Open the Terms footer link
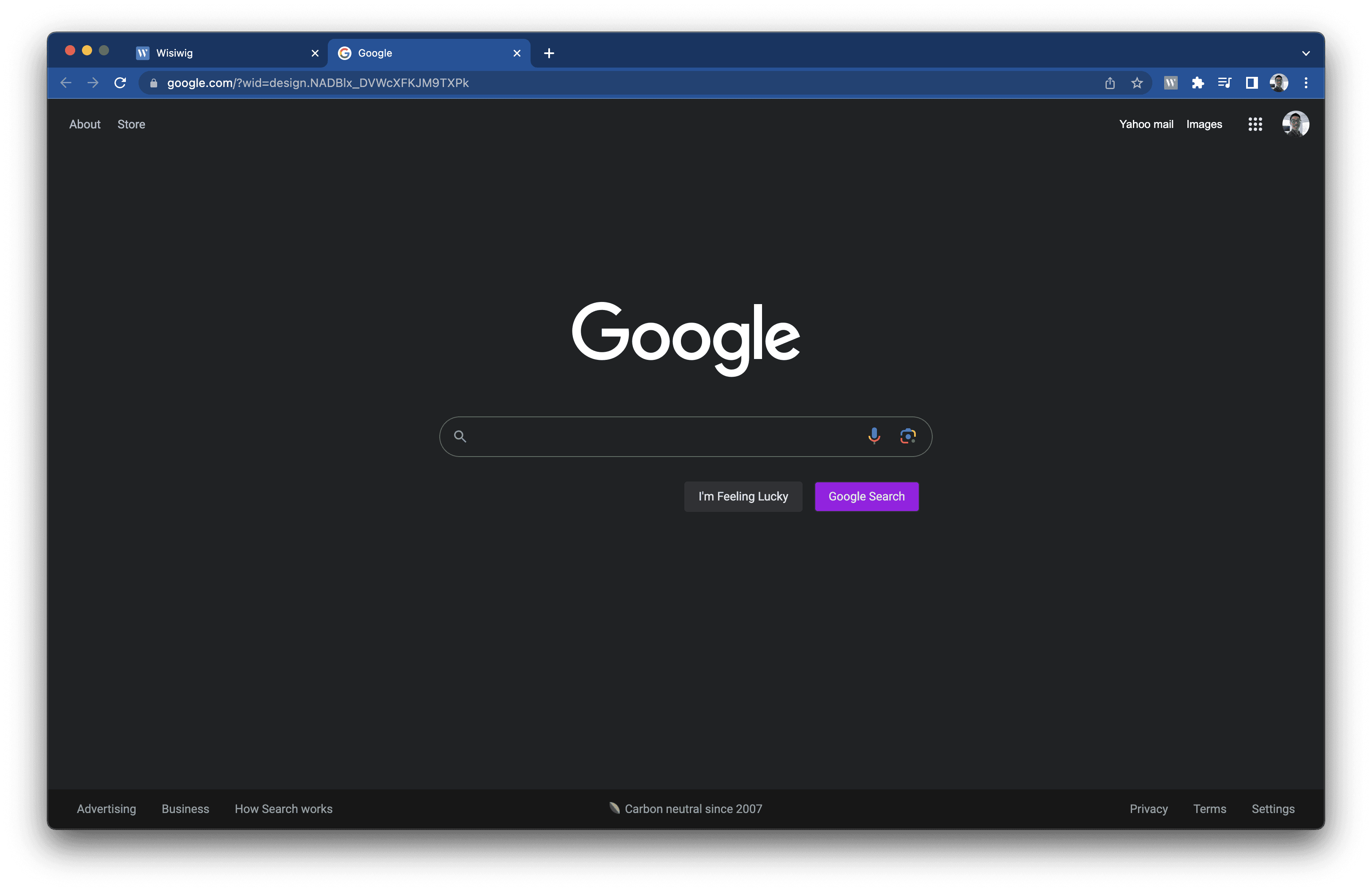The height and width of the screenshot is (892, 1372). click(x=1209, y=809)
